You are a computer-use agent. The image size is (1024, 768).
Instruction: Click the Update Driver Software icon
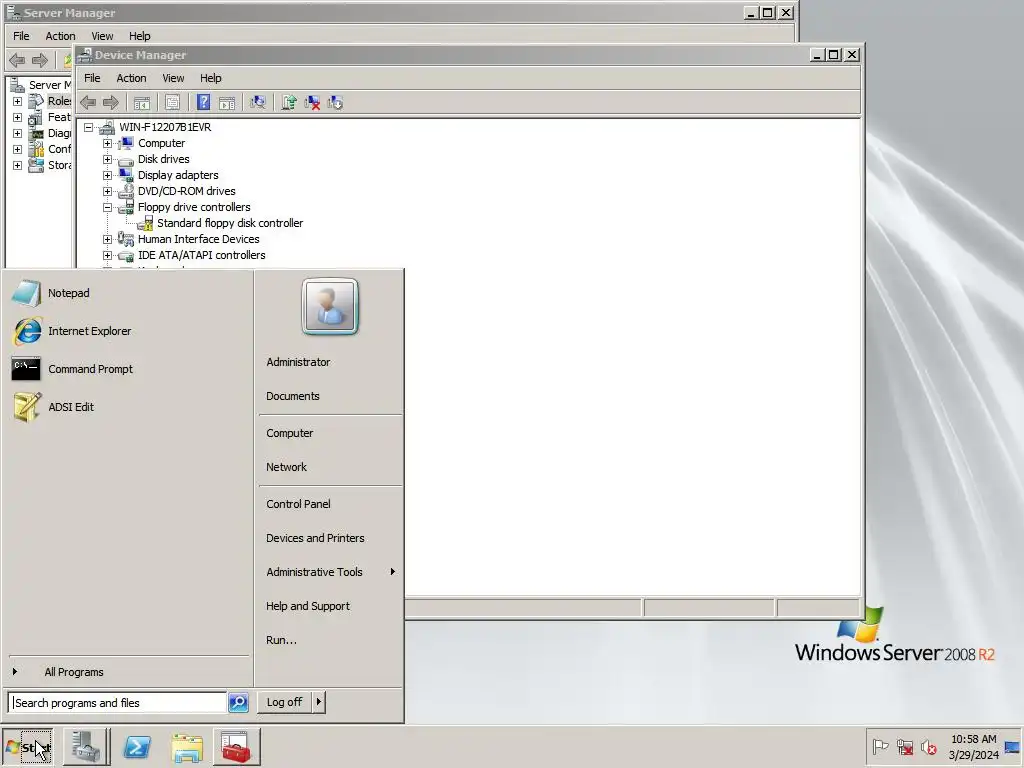(x=289, y=103)
